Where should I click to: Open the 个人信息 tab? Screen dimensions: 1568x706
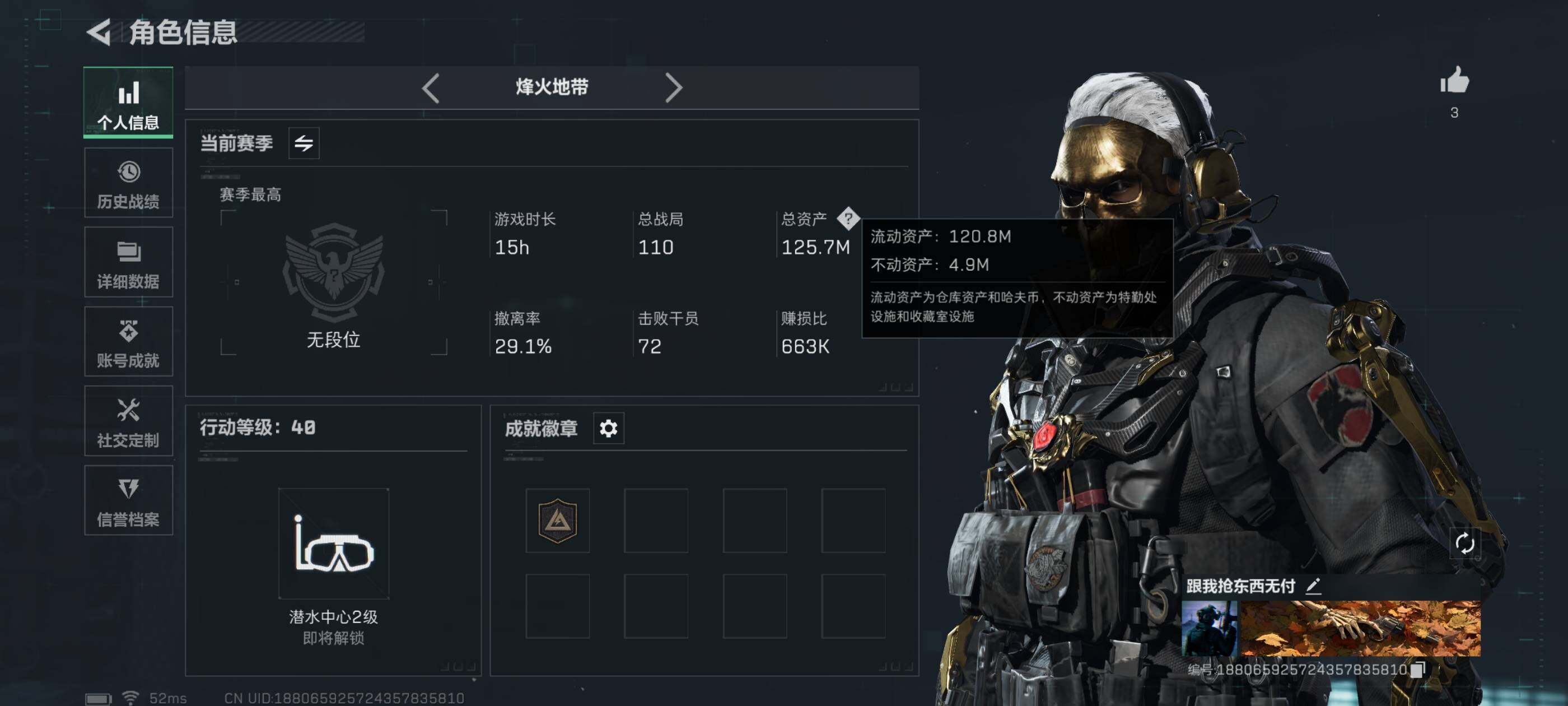[128, 102]
